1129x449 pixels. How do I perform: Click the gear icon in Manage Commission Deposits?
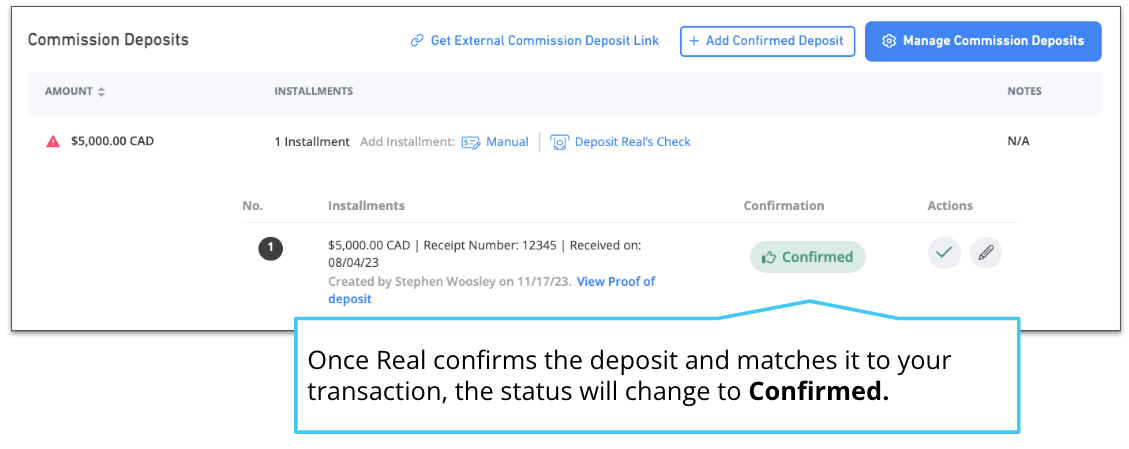(889, 41)
